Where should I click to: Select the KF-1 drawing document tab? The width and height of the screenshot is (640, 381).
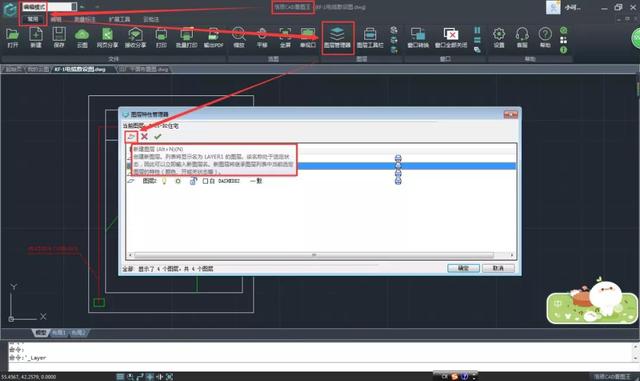pyautogui.click(x=80, y=69)
